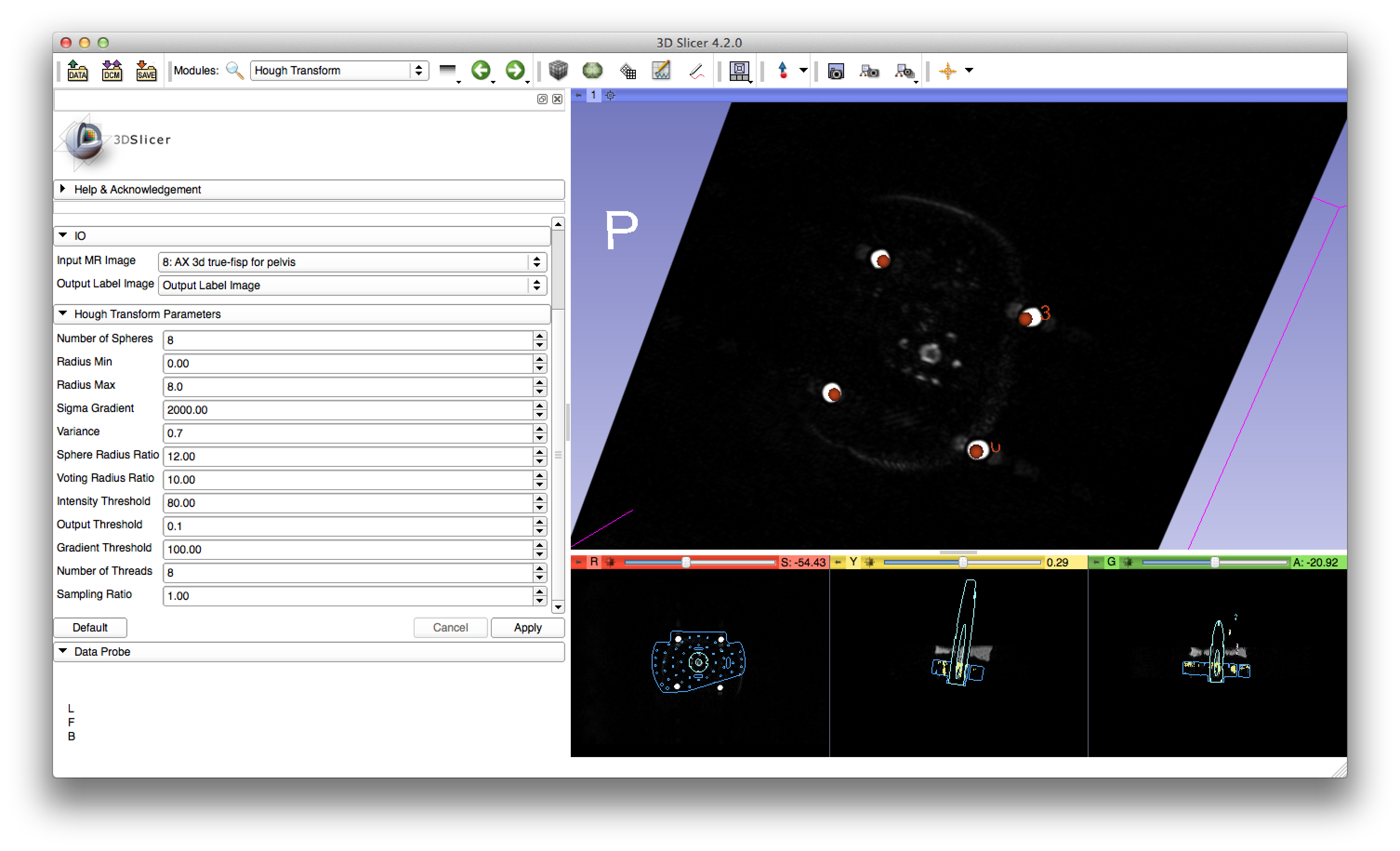Viewport: 1400px width, 851px height.
Task: Click the module search magnifier icon
Action: click(x=234, y=71)
